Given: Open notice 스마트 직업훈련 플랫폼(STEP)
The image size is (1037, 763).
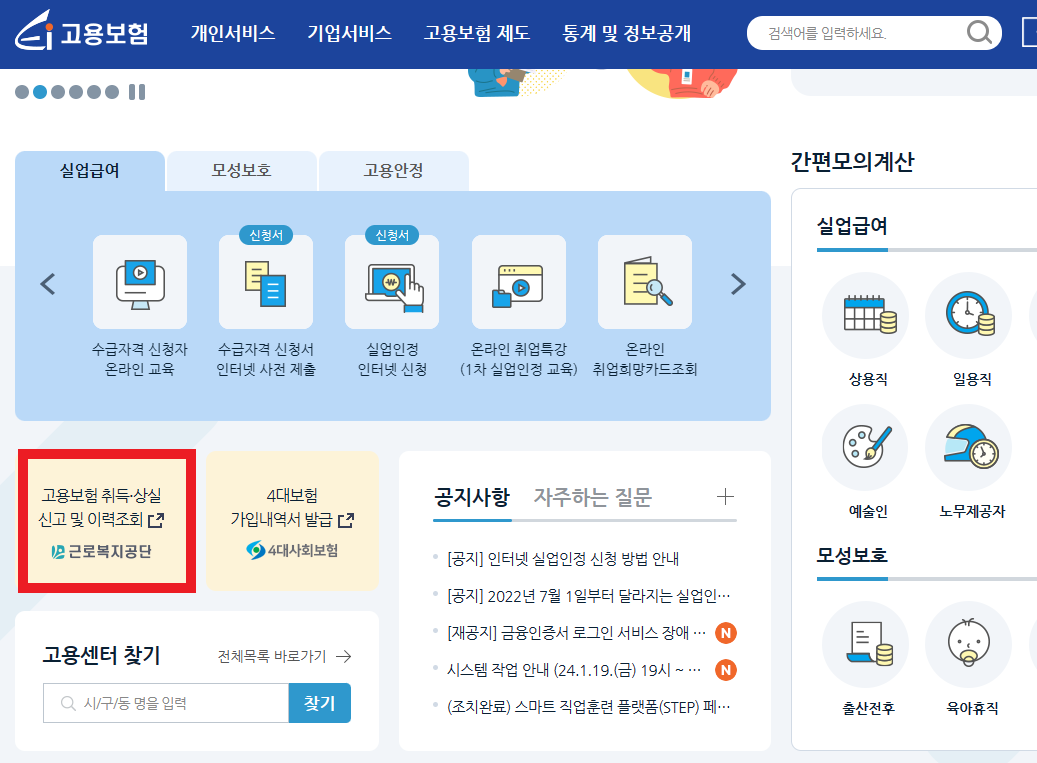Looking at the screenshot, I should tap(589, 707).
